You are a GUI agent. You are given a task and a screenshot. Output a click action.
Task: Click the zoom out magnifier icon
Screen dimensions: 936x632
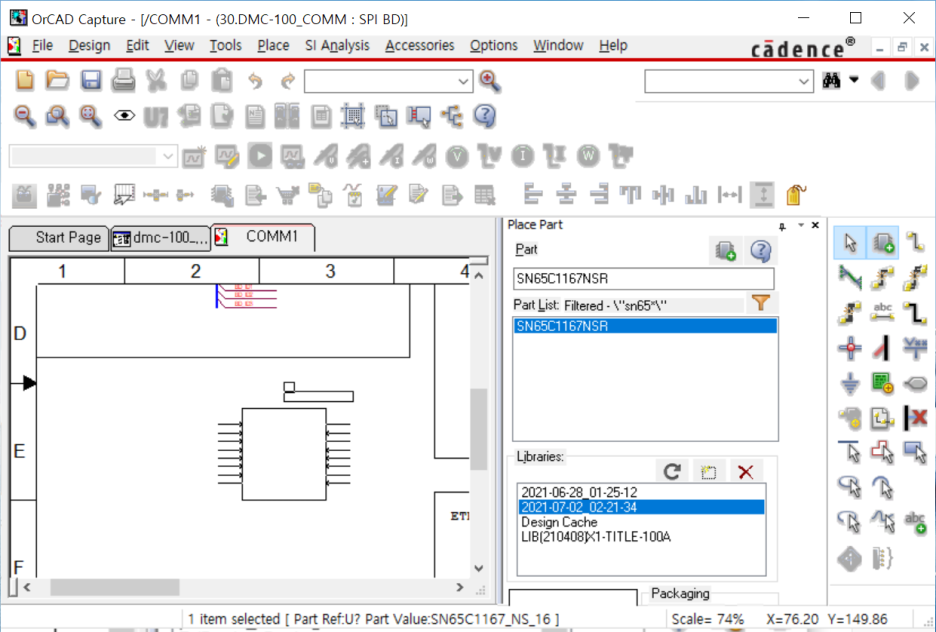click(24, 116)
